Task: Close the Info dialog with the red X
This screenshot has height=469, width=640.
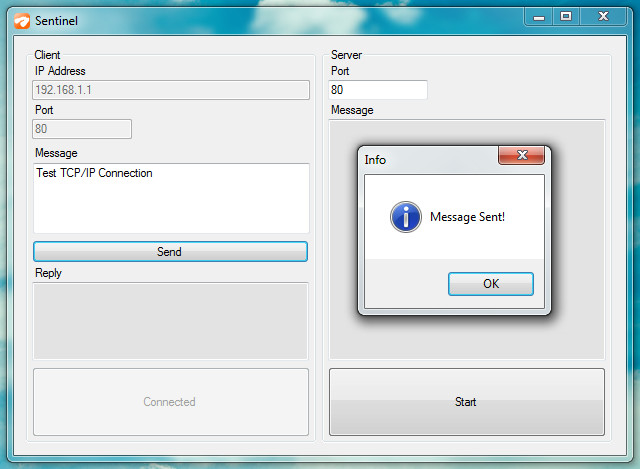Action: tap(521, 155)
